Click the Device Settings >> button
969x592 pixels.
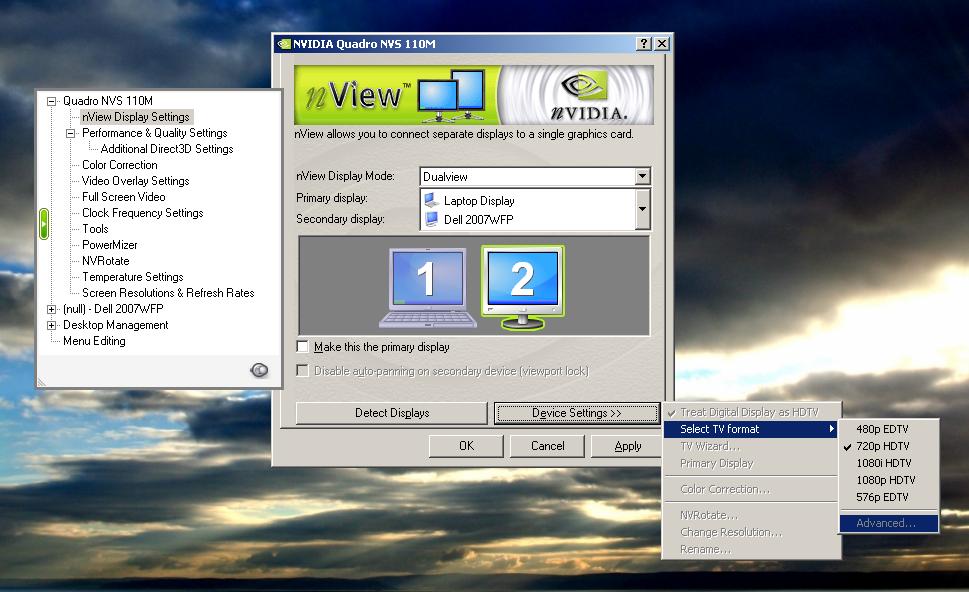pyautogui.click(x=577, y=413)
